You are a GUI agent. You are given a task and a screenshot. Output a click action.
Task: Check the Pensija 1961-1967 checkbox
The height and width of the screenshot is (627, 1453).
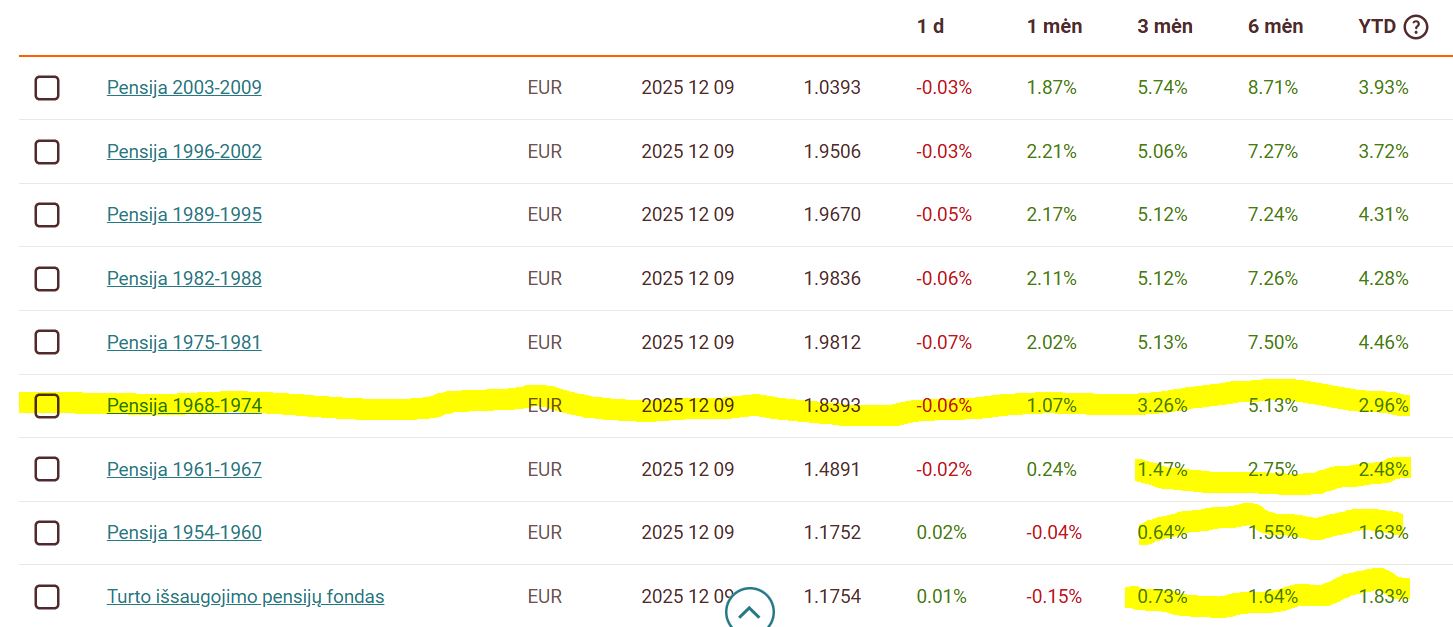pyautogui.click(x=47, y=469)
